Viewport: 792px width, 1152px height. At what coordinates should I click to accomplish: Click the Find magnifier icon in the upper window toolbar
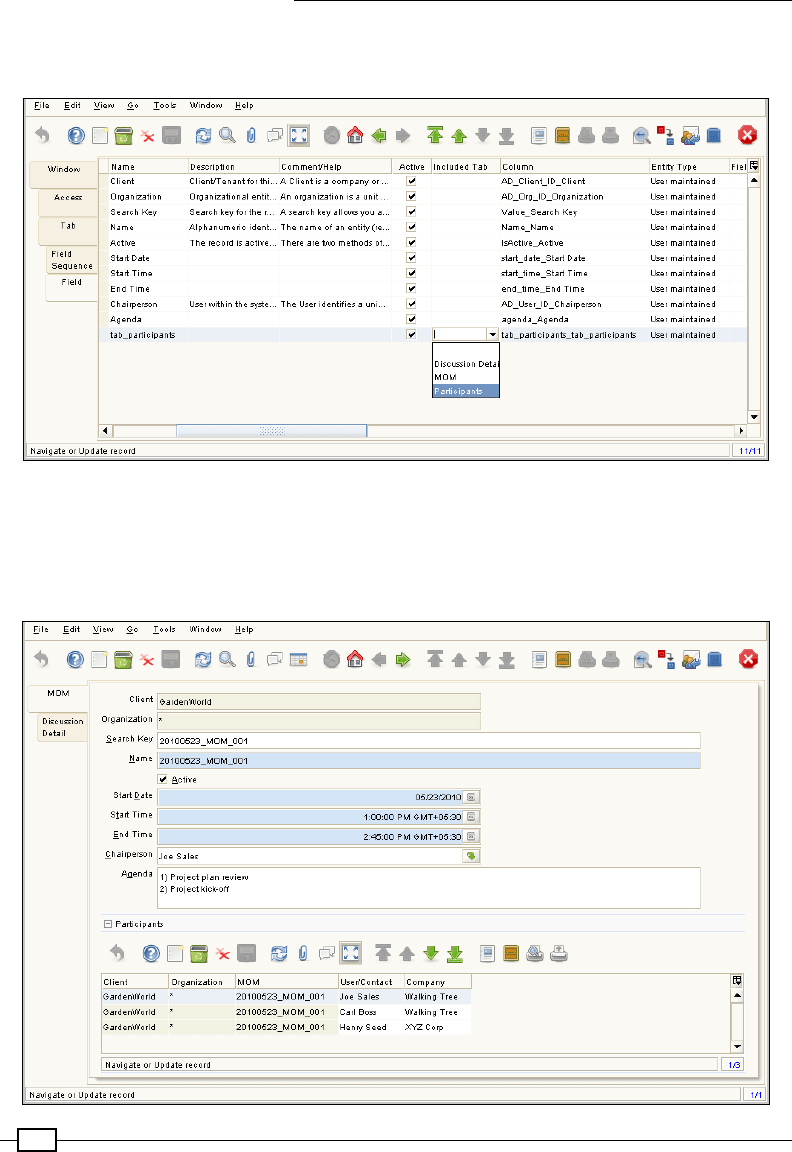[227, 135]
